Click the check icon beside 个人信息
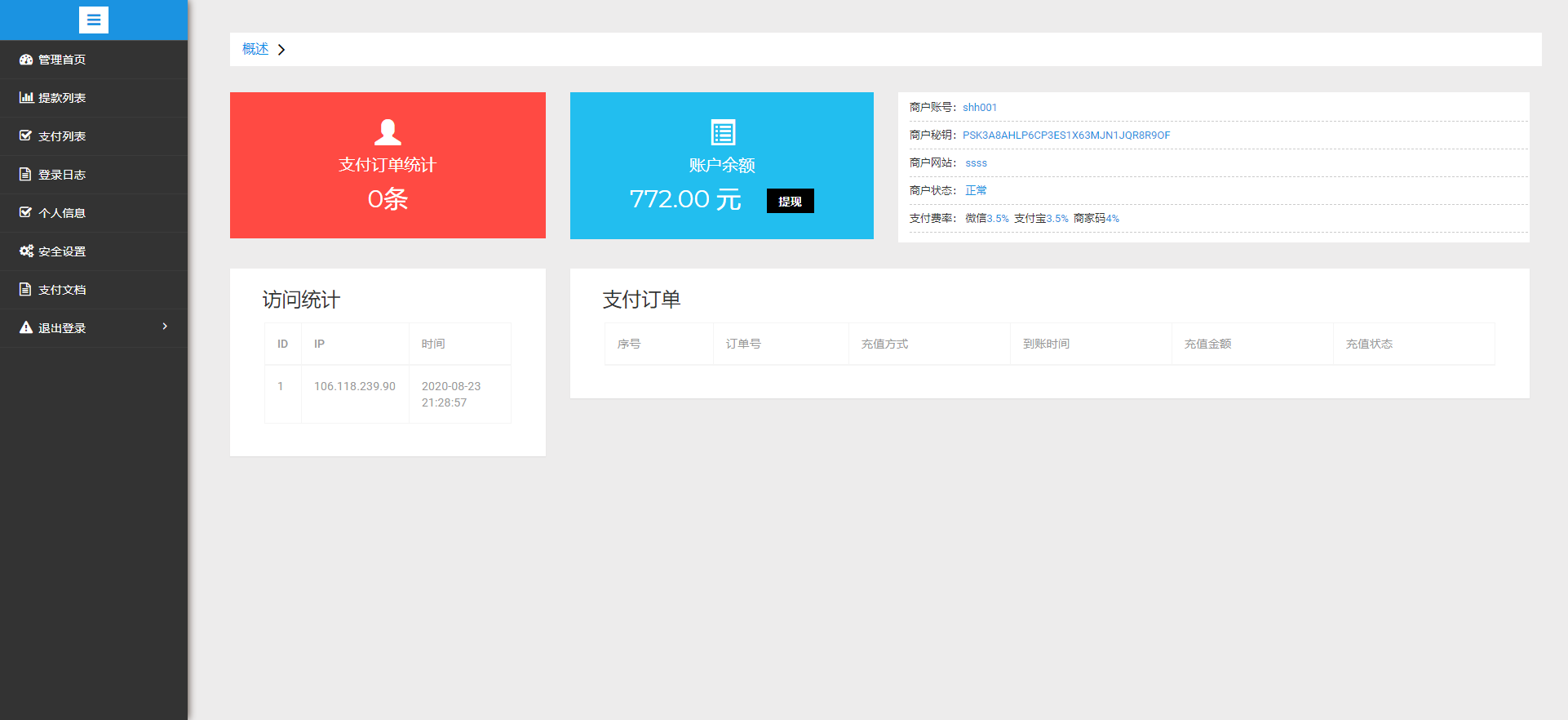 [x=26, y=212]
